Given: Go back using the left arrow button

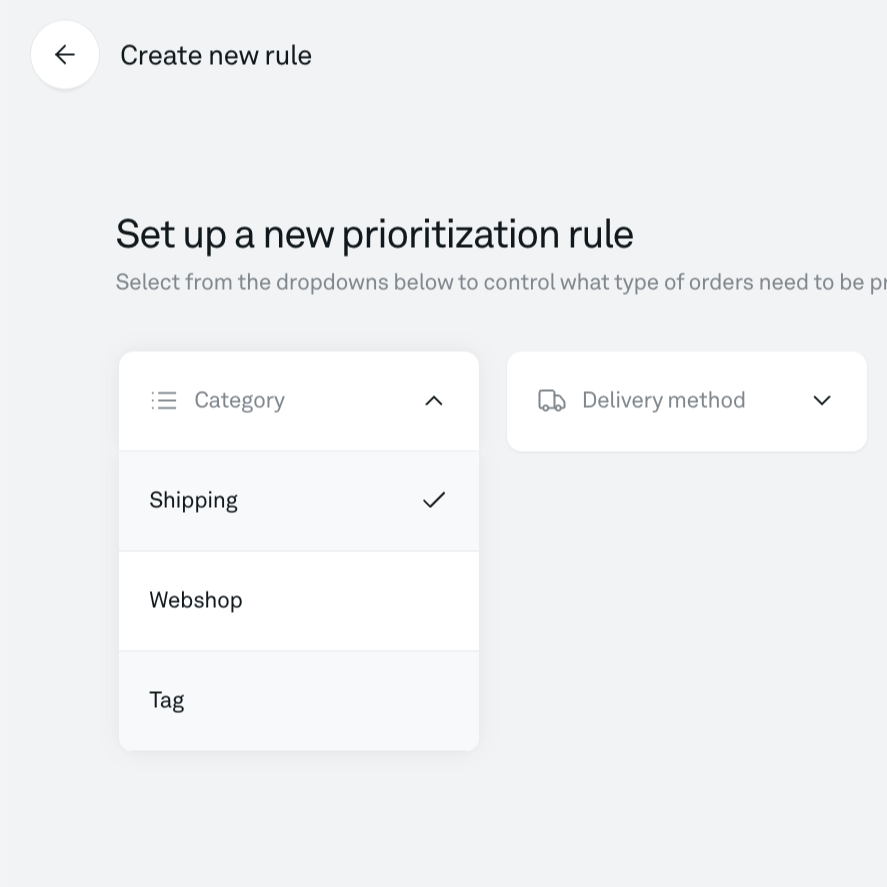Looking at the screenshot, I should tap(64, 55).
